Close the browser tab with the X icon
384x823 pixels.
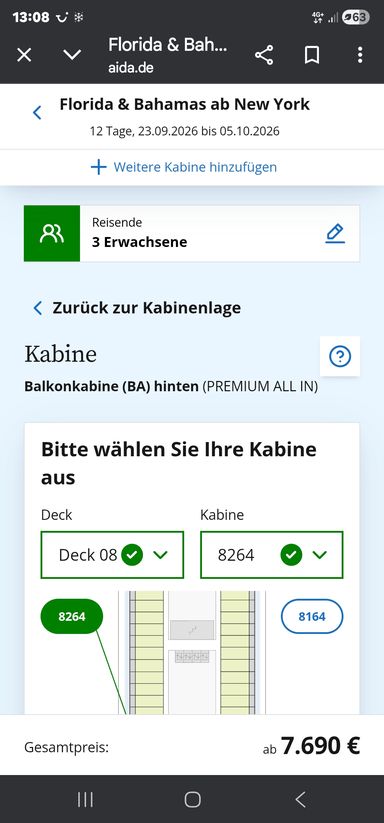click(24, 55)
